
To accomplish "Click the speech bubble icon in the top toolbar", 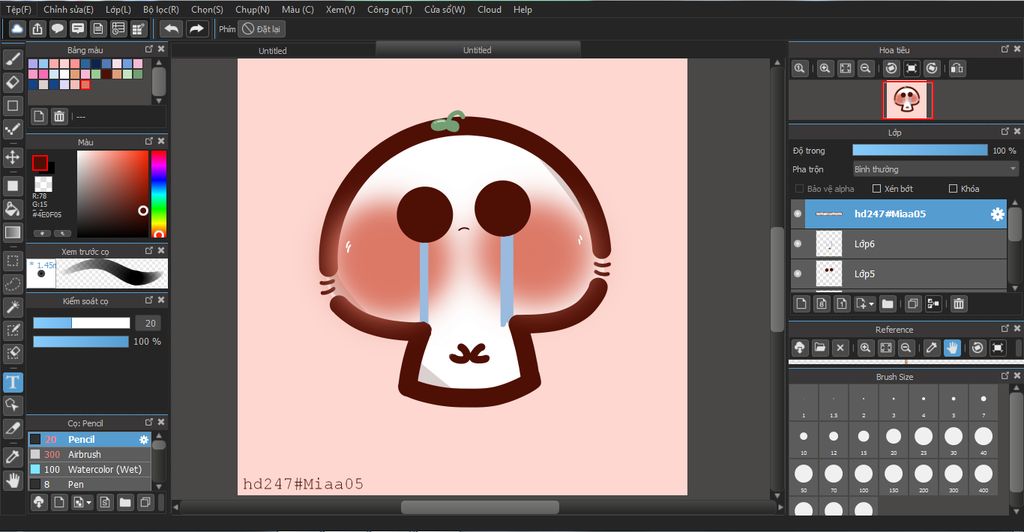I will click(57, 29).
